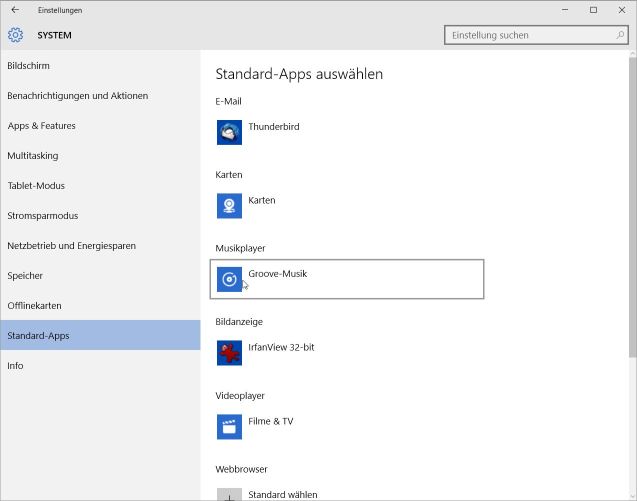This screenshot has height=501, width=637.
Task: Change the IrfanView 32-bit default label
Action: point(281,347)
